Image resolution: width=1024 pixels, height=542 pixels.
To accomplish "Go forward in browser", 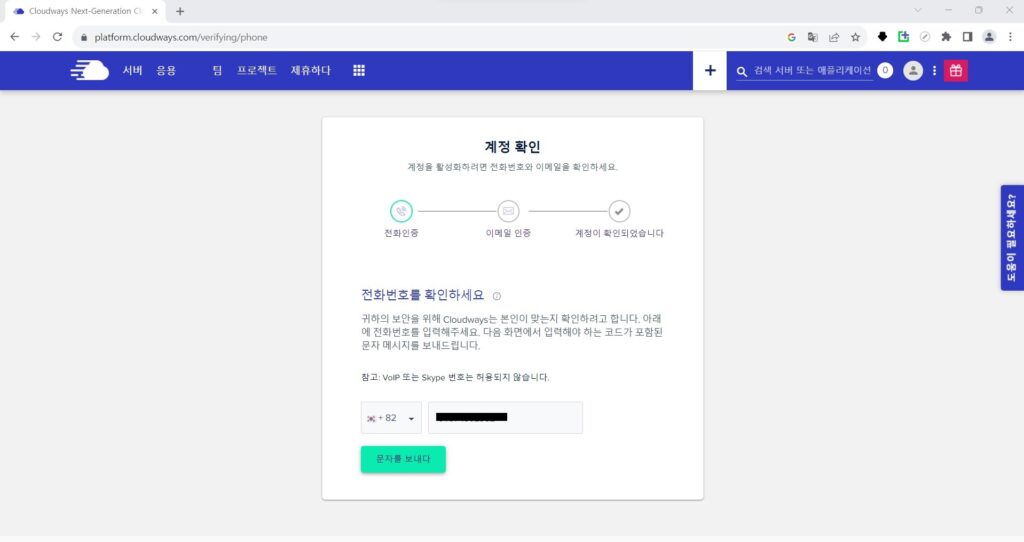I will 36,37.
